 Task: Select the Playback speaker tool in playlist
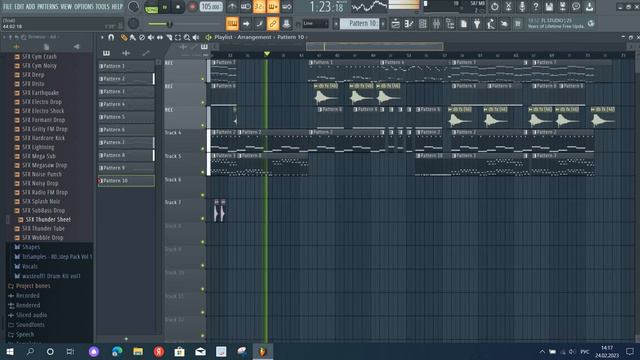point(196,37)
